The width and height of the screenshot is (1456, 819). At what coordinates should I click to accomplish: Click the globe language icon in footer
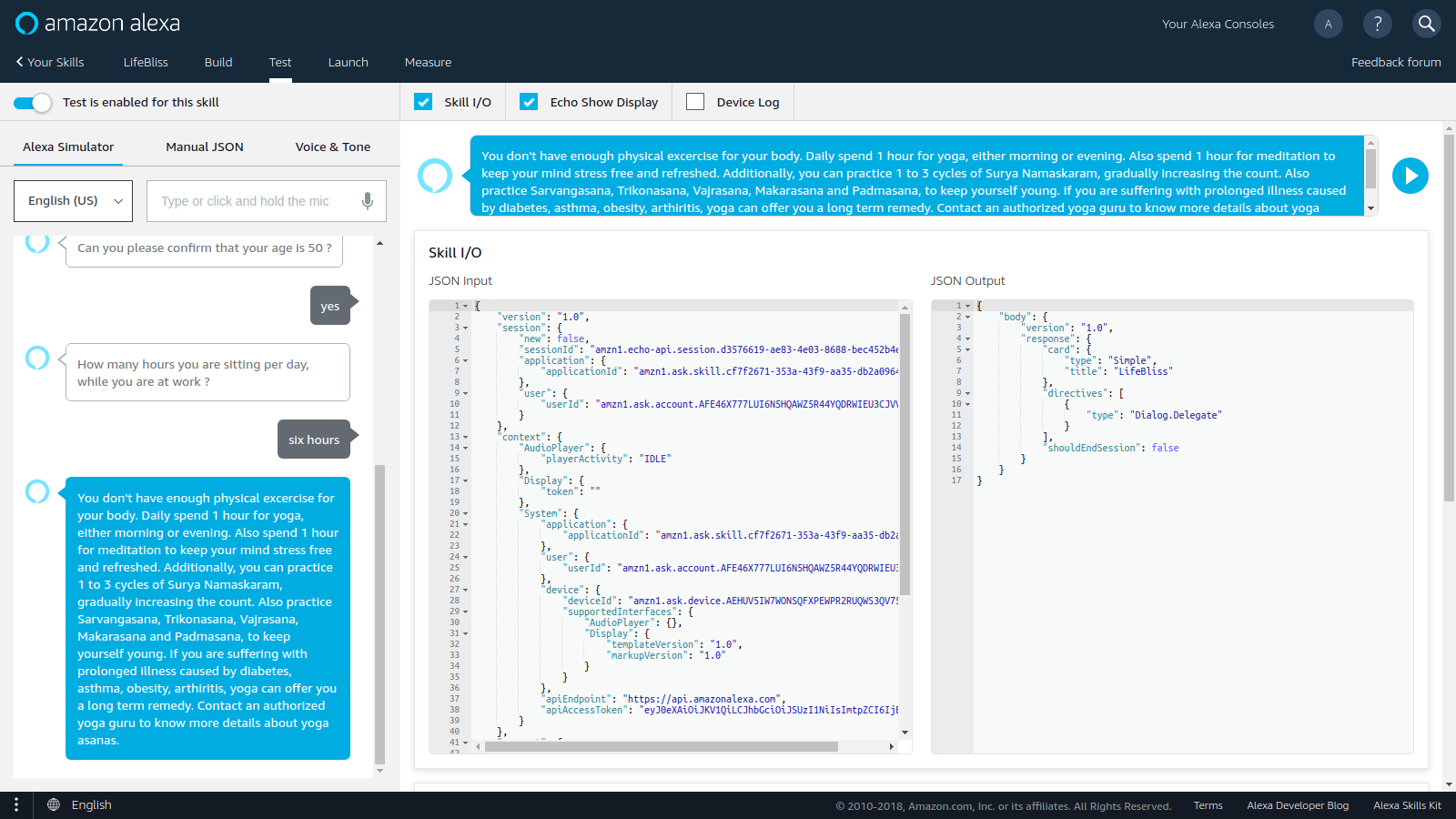point(54,805)
